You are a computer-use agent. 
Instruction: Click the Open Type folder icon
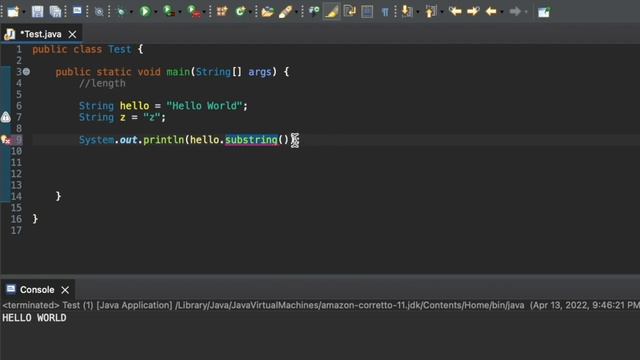(267, 11)
